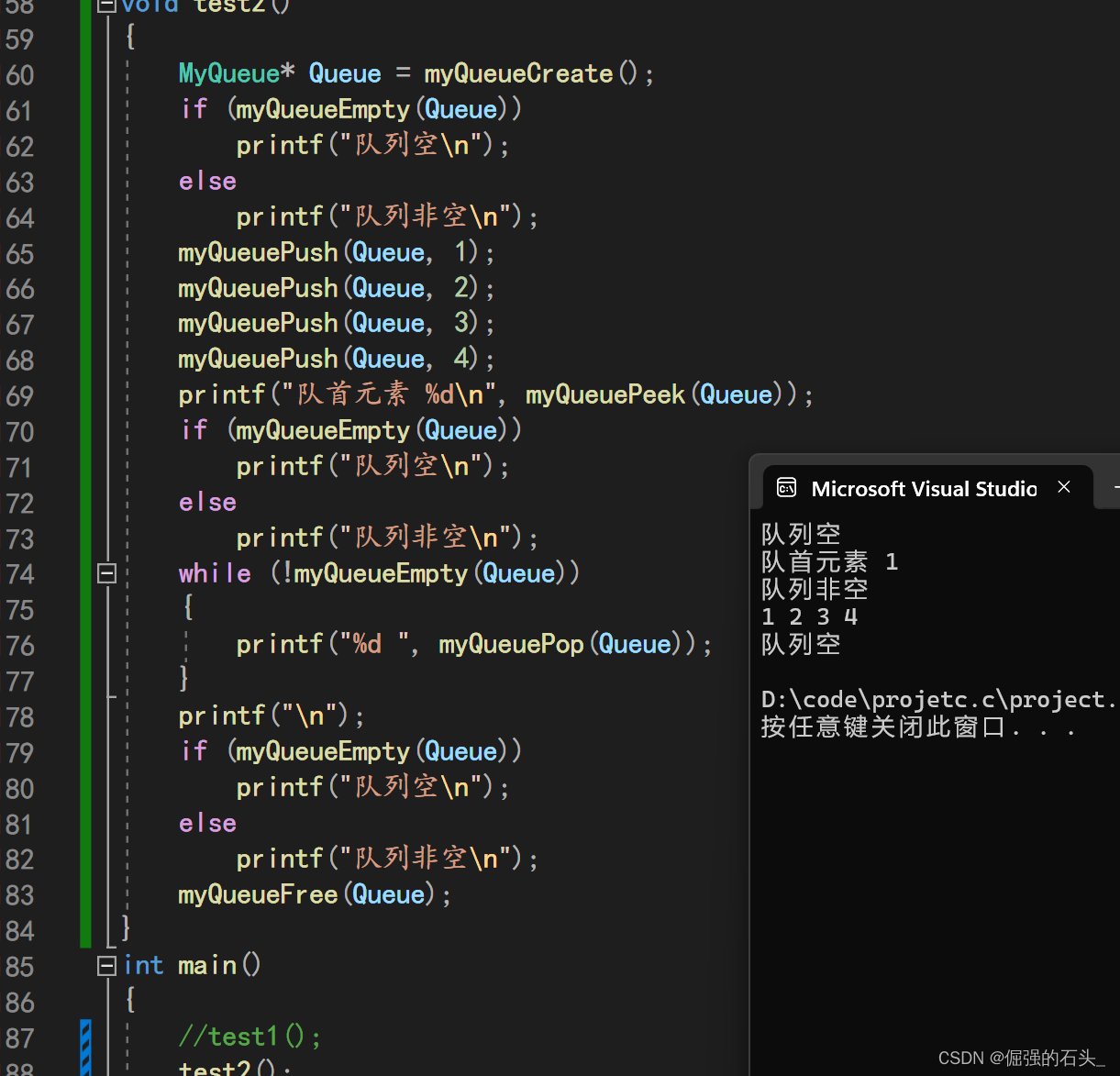Click myQueueEmpty on line 61

(x=323, y=109)
